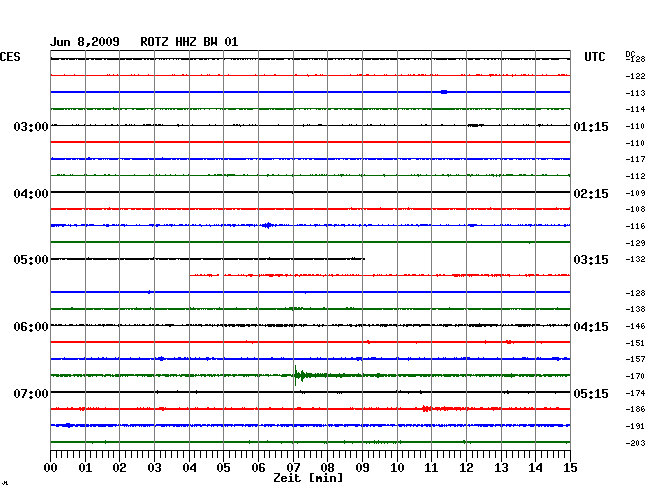Viewport: 650px width, 494px height.
Task: Click the 02:15 UTC time label
Action: click(591, 194)
